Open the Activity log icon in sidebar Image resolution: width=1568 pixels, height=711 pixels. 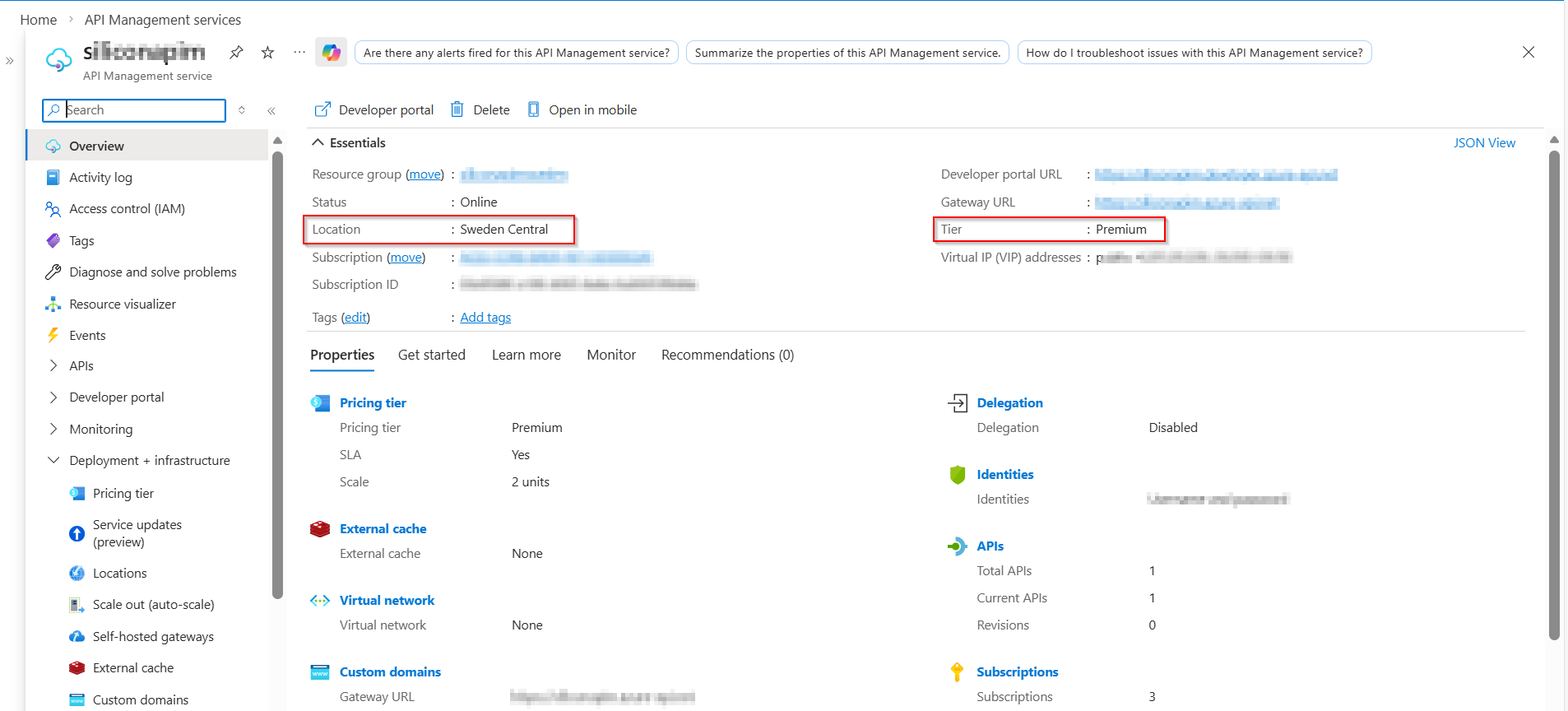[x=53, y=177]
